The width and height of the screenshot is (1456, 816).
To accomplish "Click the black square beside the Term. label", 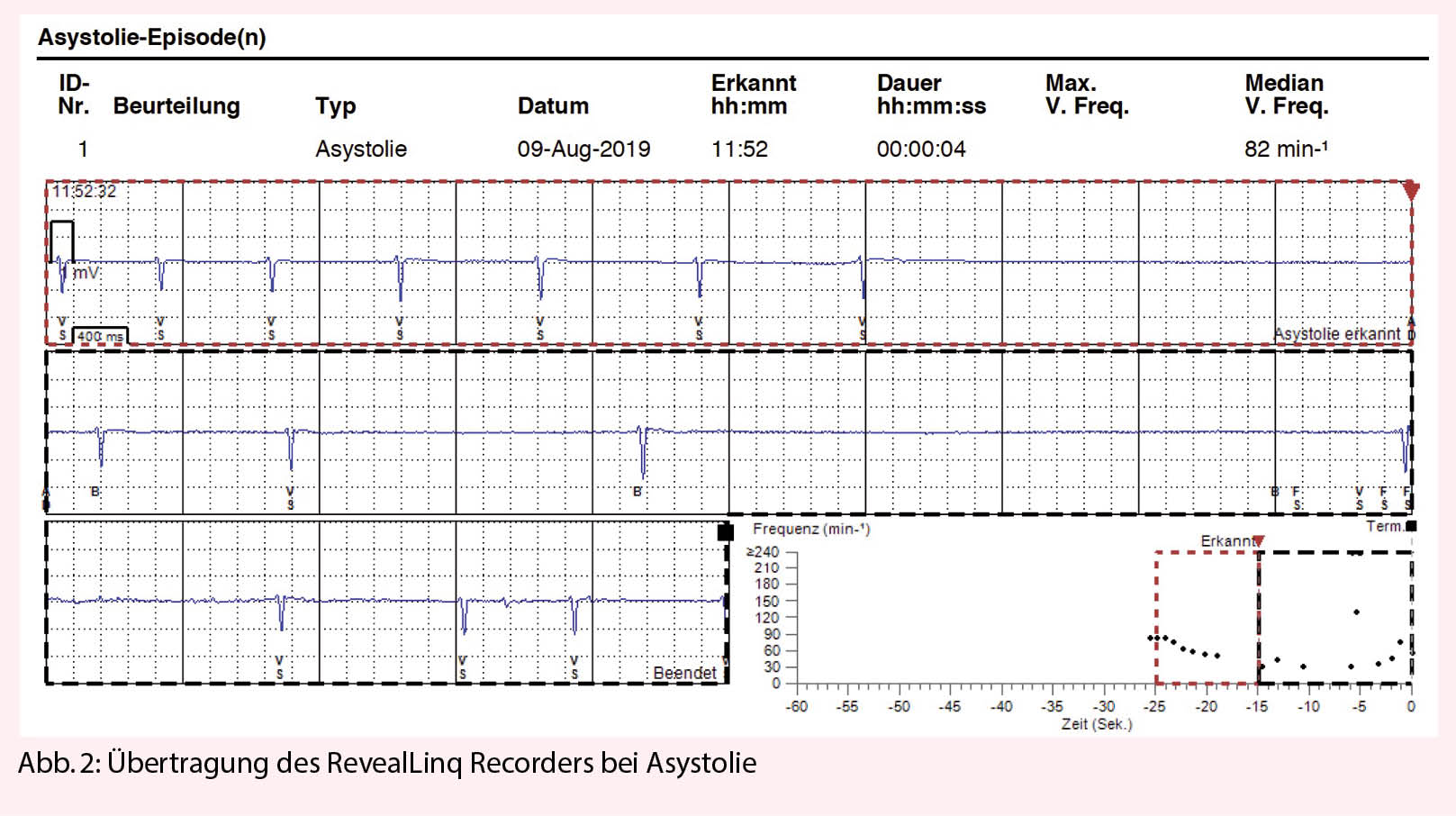I will pyautogui.click(x=1411, y=526).
